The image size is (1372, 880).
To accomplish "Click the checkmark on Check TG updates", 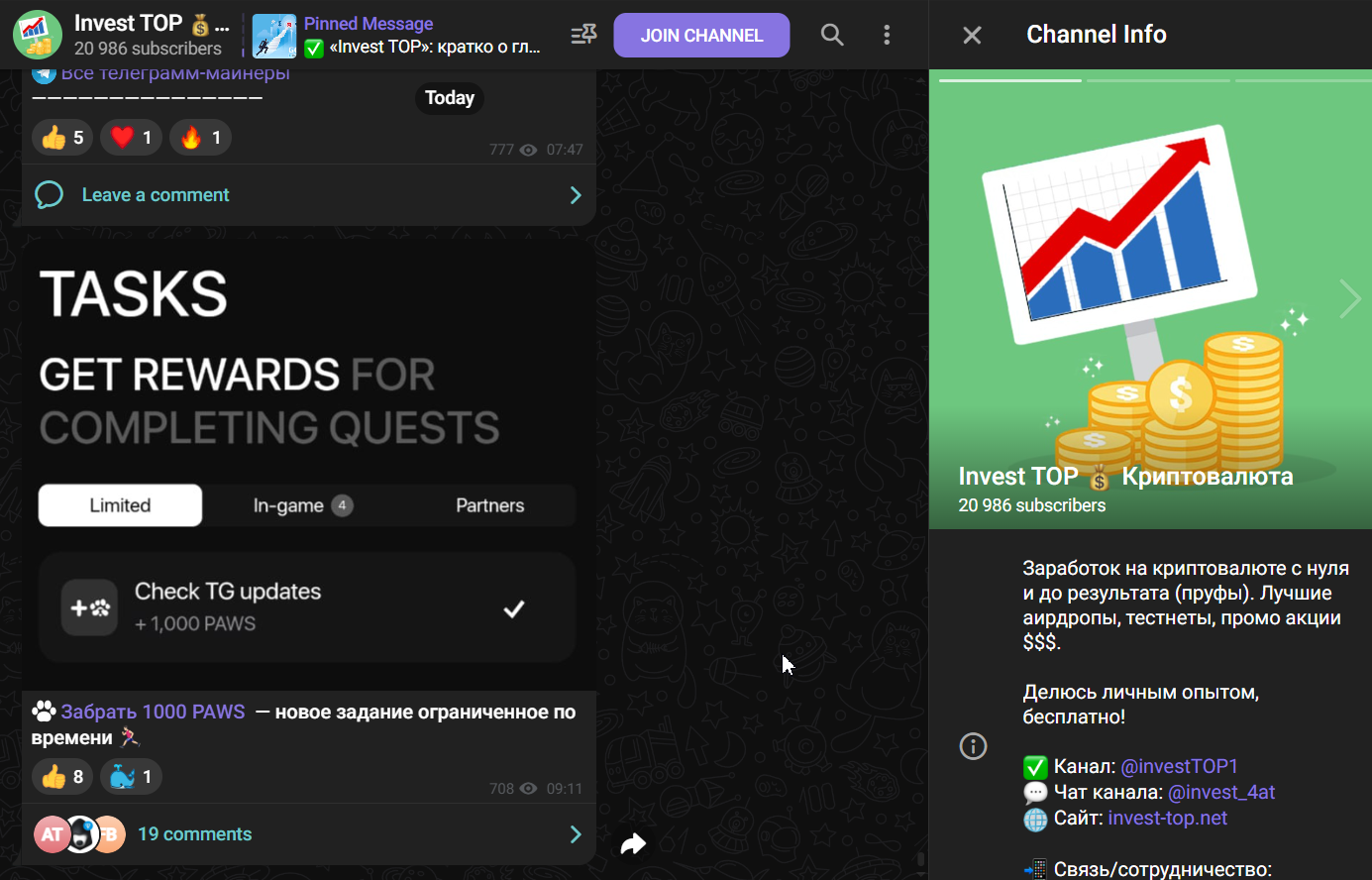I will coord(514,608).
